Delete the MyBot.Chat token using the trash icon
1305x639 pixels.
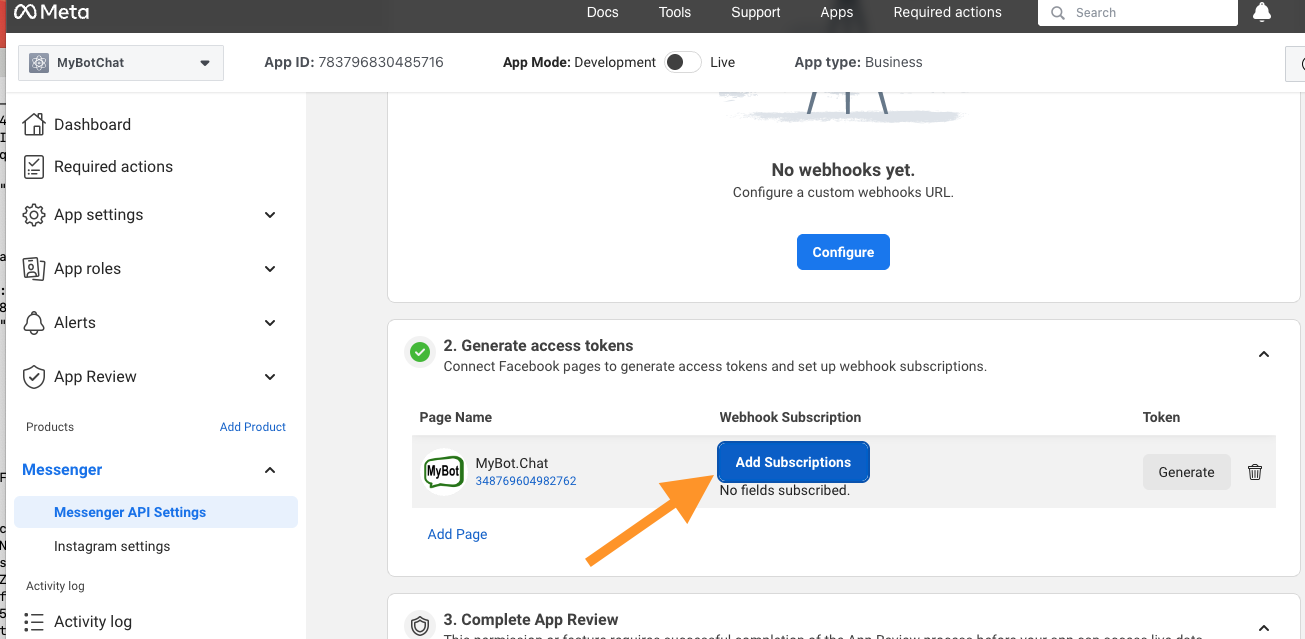pyautogui.click(x=1255, y=471)
